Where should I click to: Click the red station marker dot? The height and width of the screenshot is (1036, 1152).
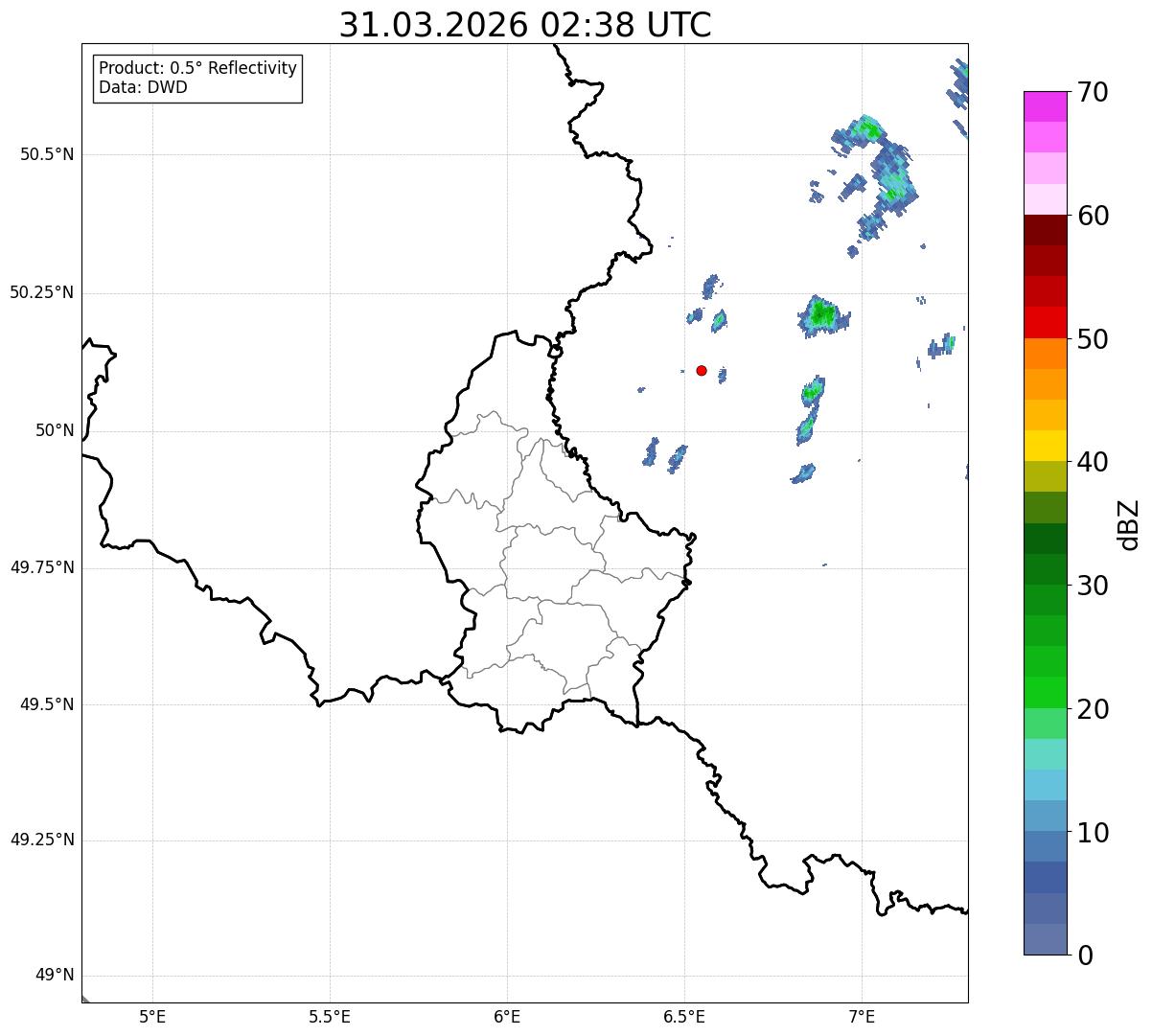702,370
